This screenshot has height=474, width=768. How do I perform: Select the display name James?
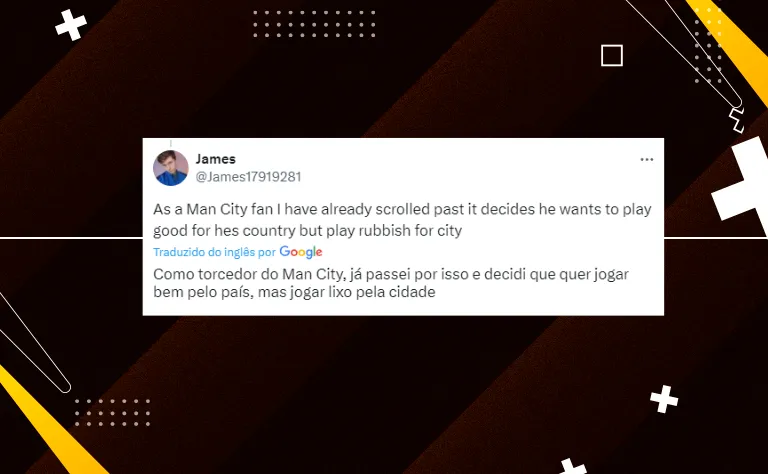click(x=216, y=159)
